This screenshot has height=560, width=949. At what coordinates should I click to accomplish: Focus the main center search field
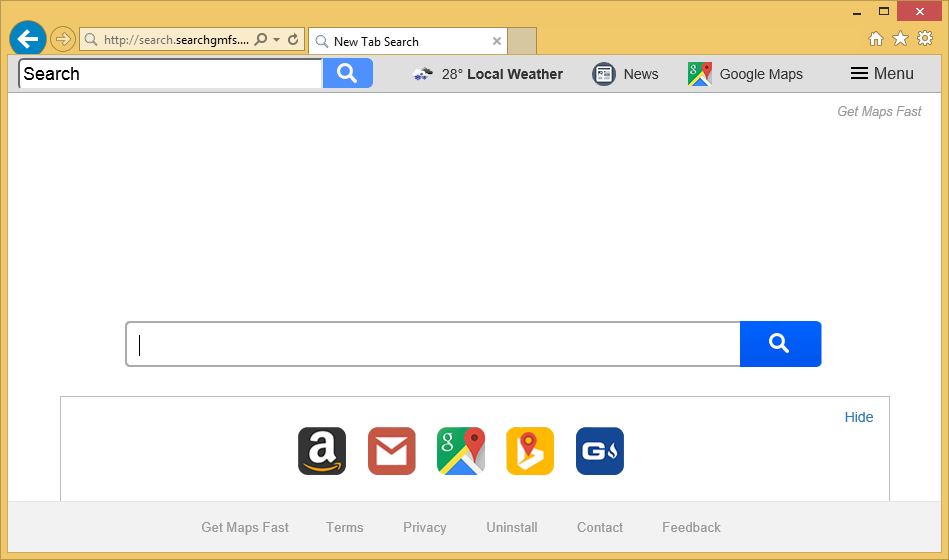[x=433, y=344]
